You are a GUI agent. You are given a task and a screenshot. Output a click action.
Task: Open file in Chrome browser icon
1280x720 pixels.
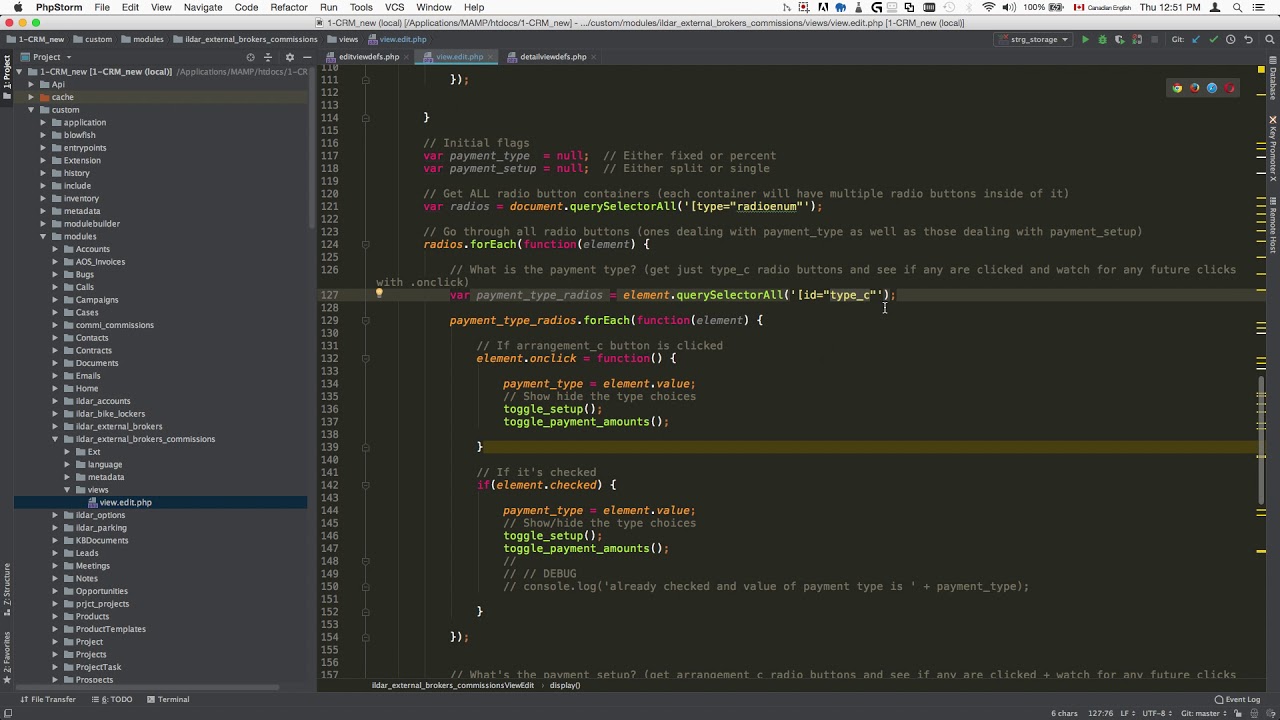1177,88
